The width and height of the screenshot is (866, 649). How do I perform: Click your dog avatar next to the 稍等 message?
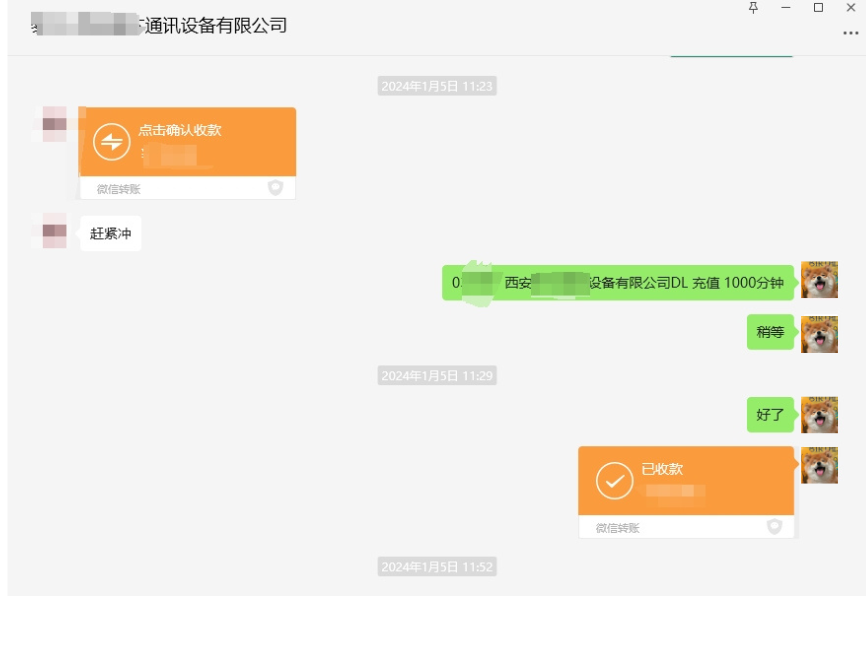[822, 333]
